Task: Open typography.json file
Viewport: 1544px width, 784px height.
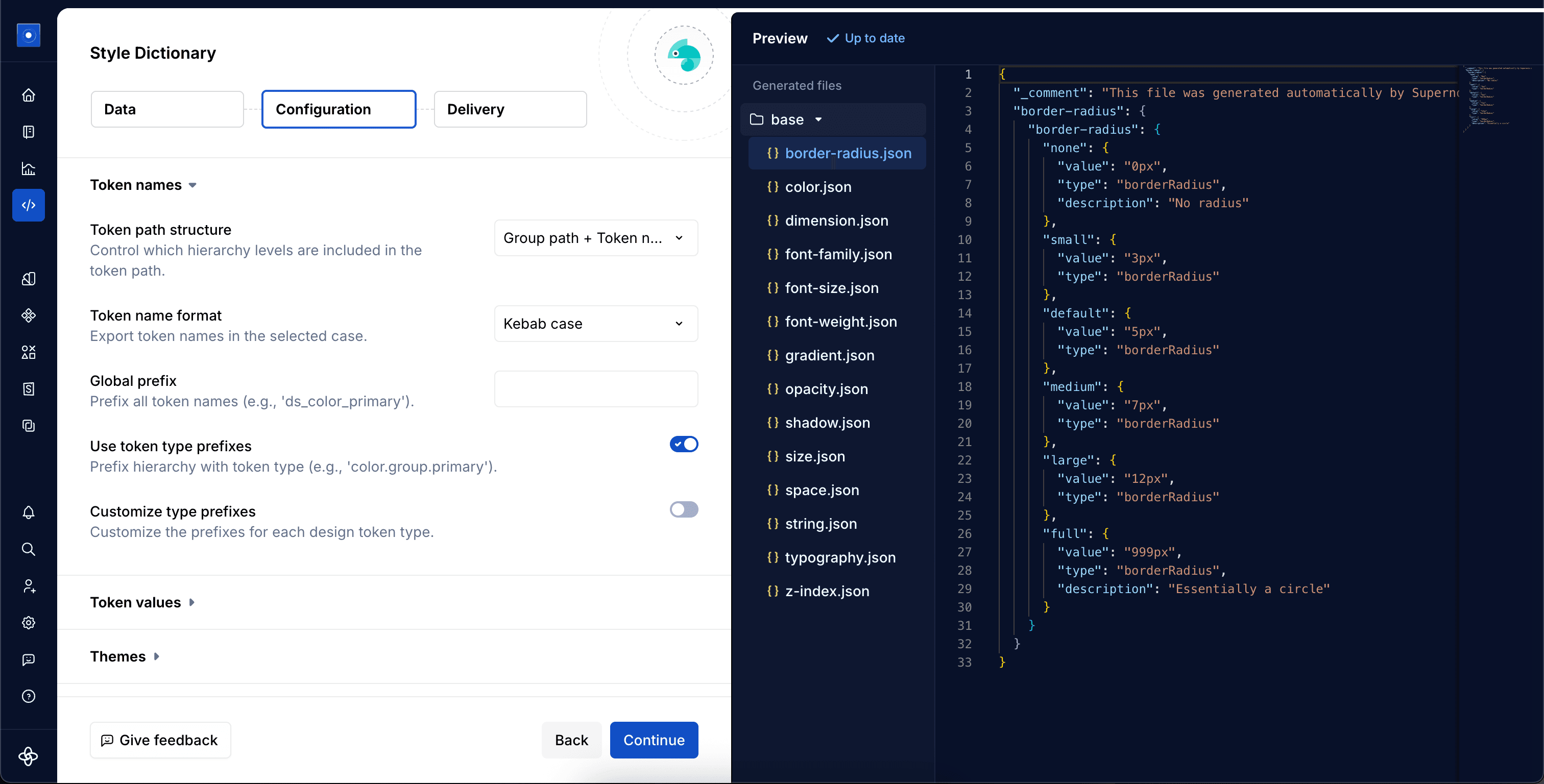Action: coord(837,557)
